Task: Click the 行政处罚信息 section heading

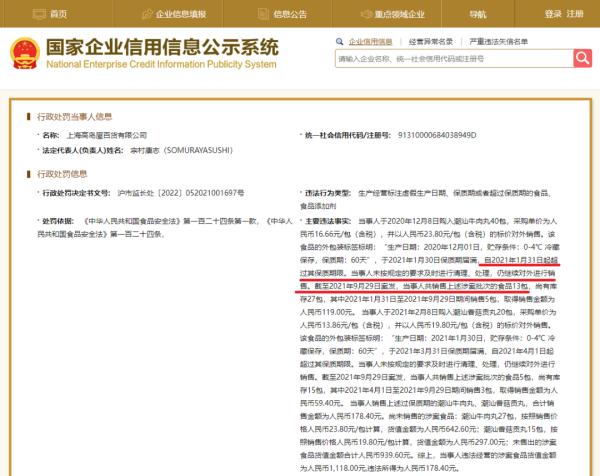Action: (x=62, y=174)
